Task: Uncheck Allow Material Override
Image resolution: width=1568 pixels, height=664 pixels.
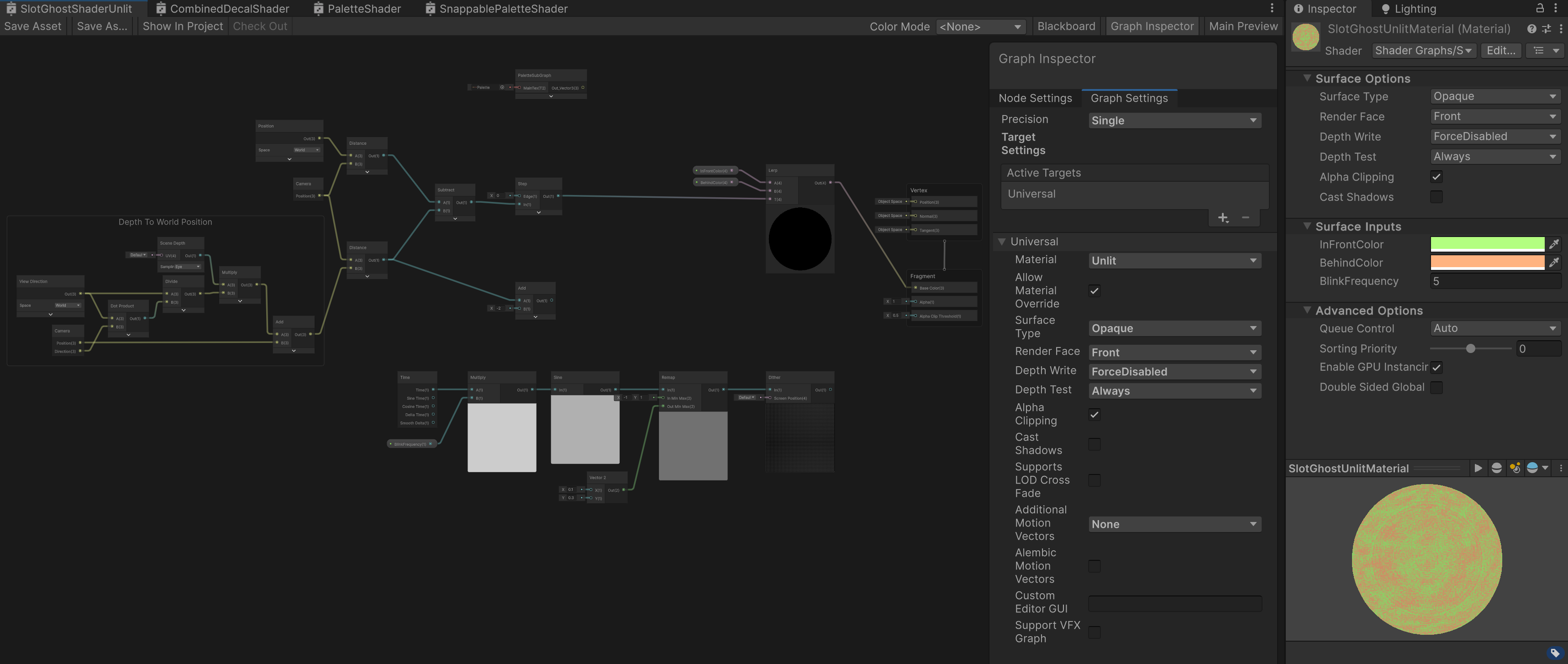Action: (1094, 290)
